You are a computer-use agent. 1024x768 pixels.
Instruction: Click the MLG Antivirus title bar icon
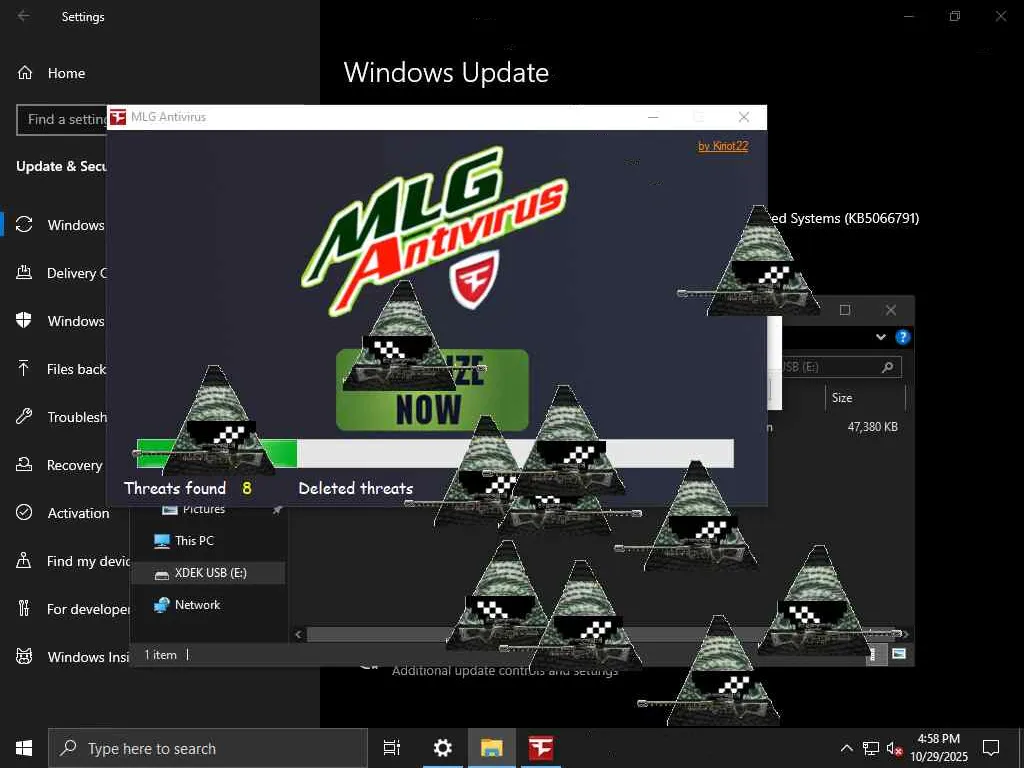coord(118,117)
